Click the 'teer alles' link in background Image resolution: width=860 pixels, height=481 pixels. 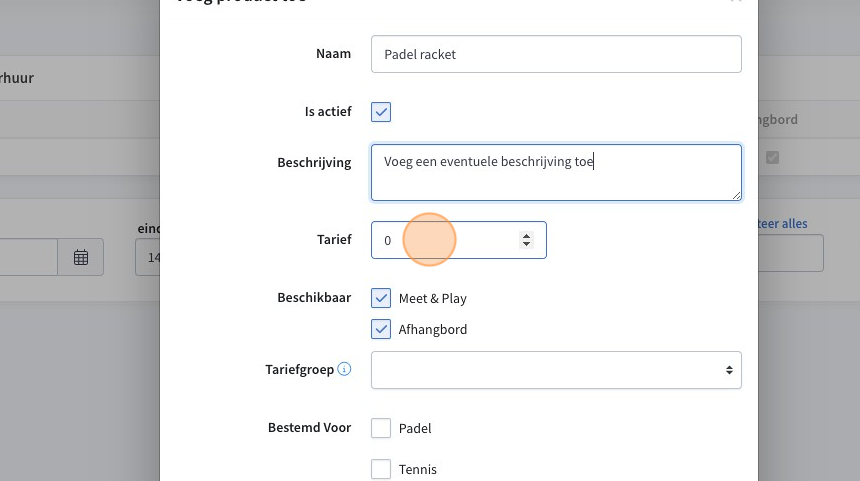(783, 224)
